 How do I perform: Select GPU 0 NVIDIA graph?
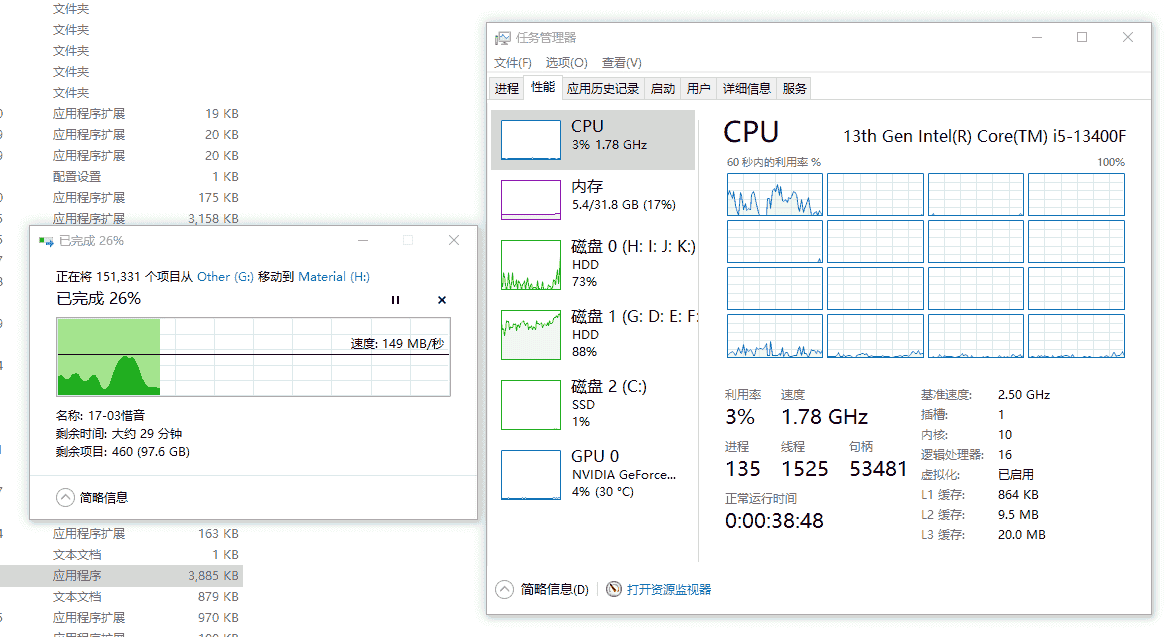coord(531,474)
